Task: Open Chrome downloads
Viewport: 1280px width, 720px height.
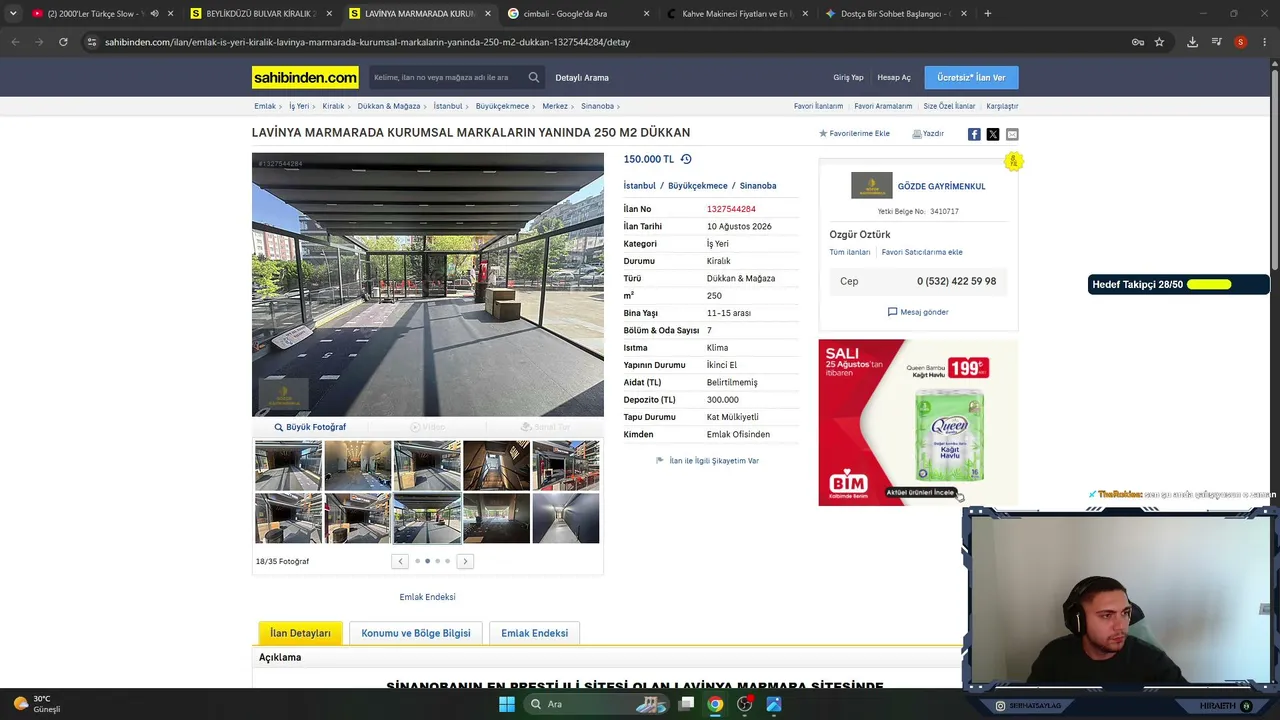Action: (1192, 42)
